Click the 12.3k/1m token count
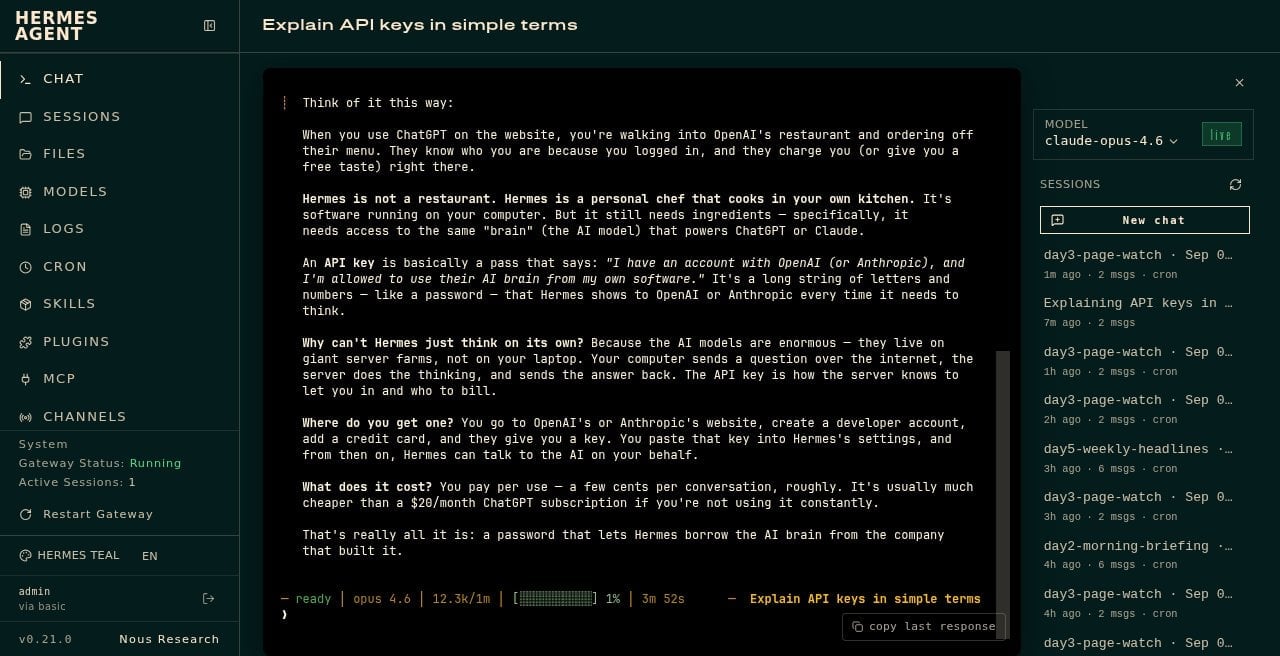Screen dimensions: 1280x656 (x=461, y=599)
